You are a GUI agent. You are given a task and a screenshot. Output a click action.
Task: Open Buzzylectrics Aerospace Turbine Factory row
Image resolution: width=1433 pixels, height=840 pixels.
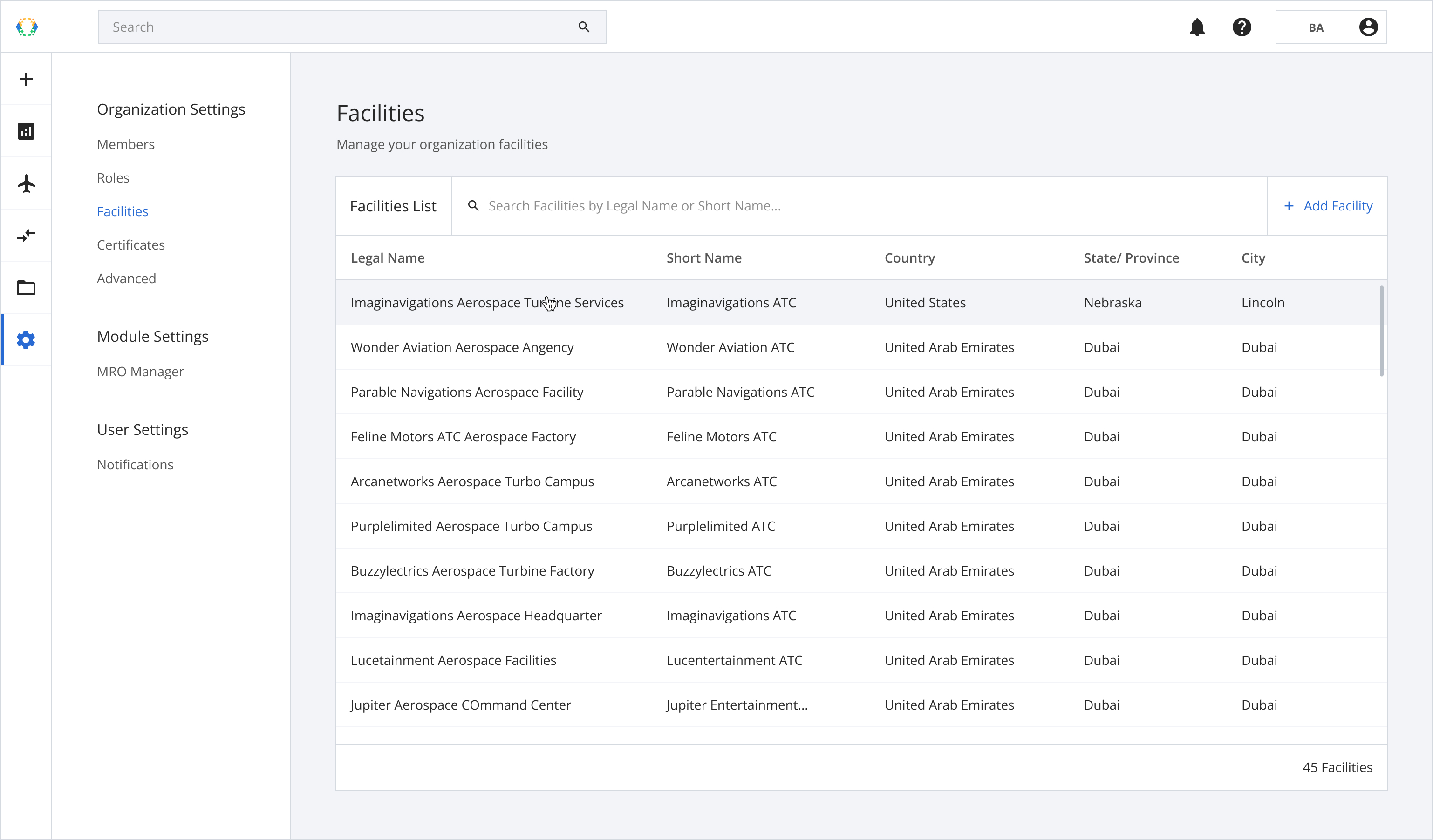[x=861, y=571]
